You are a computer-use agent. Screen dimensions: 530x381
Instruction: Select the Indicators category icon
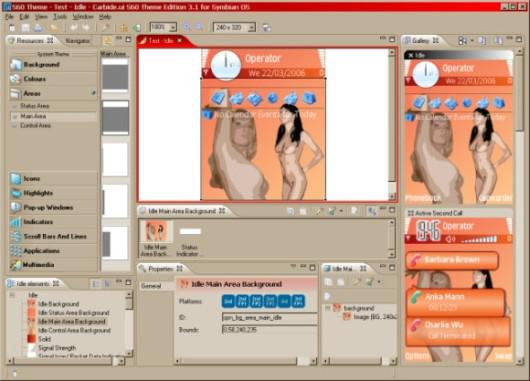16,222
